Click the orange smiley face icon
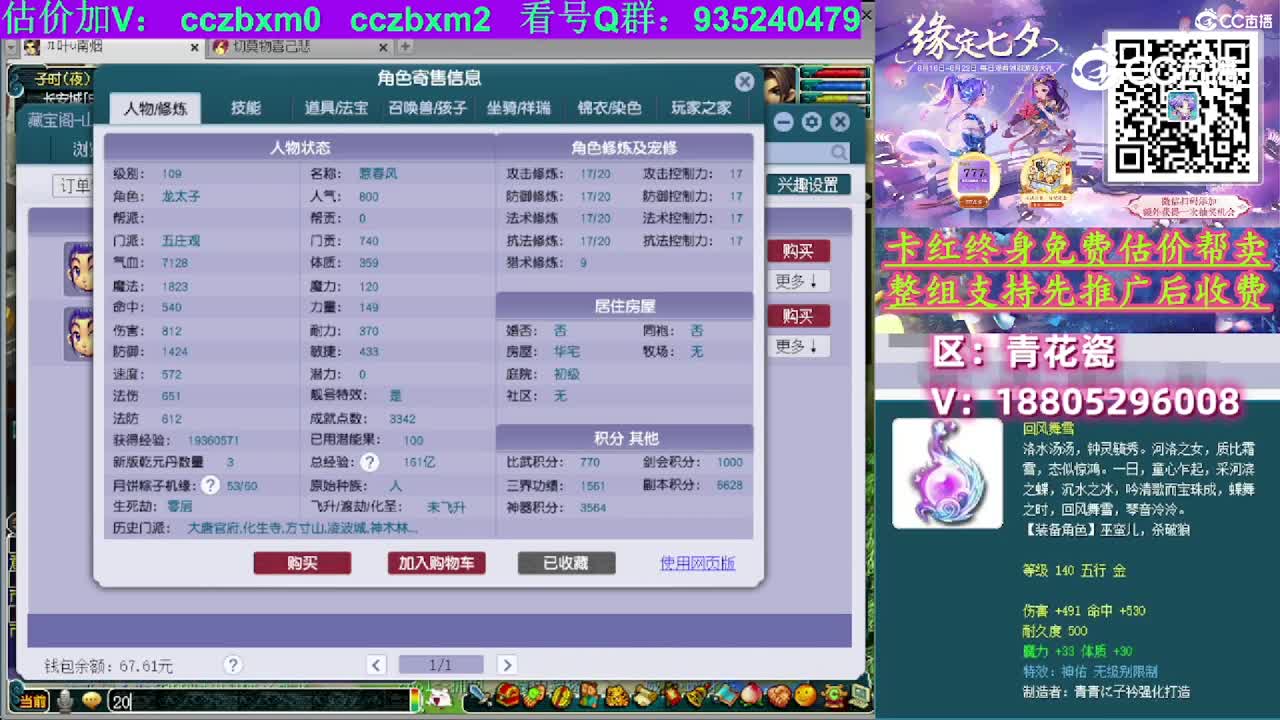The height and width of the screenshot is (720, 1280). (804, 697)
